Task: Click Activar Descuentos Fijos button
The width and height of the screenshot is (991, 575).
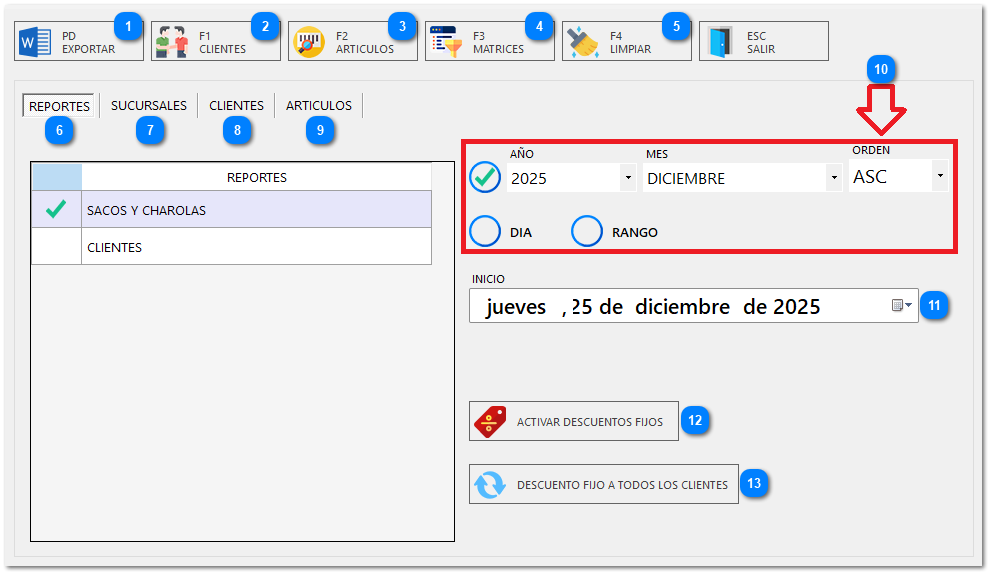Action: click(x=574, y=421)
